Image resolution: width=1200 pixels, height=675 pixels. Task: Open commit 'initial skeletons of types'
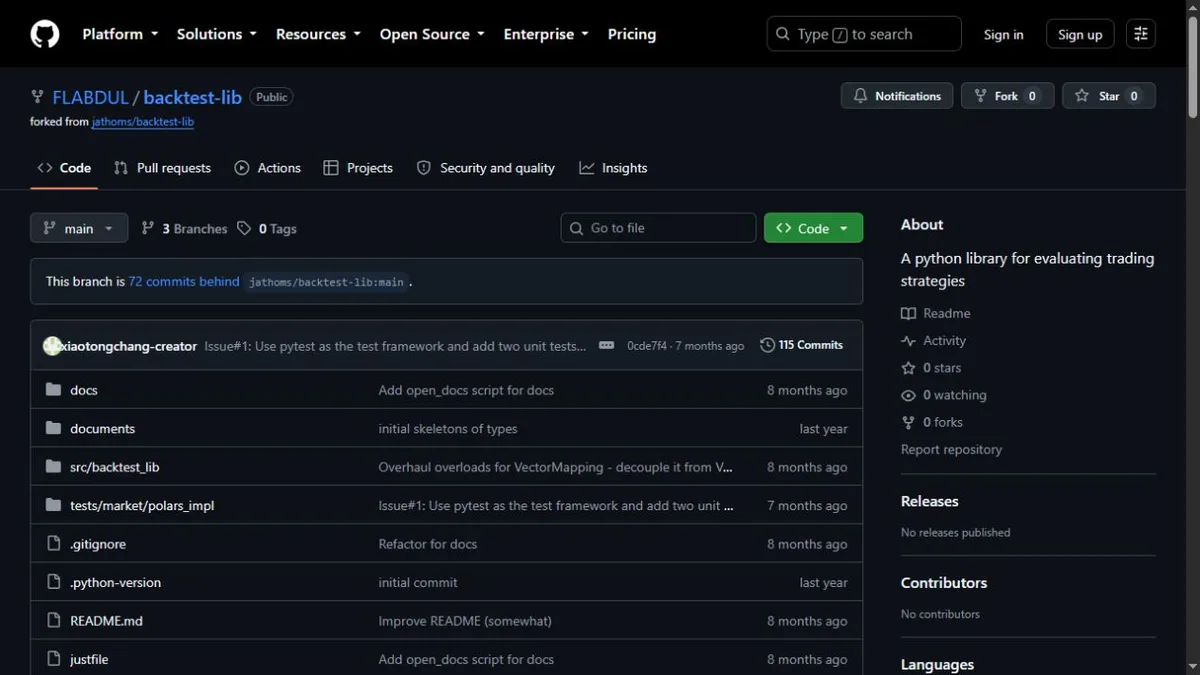coord(448,428)
